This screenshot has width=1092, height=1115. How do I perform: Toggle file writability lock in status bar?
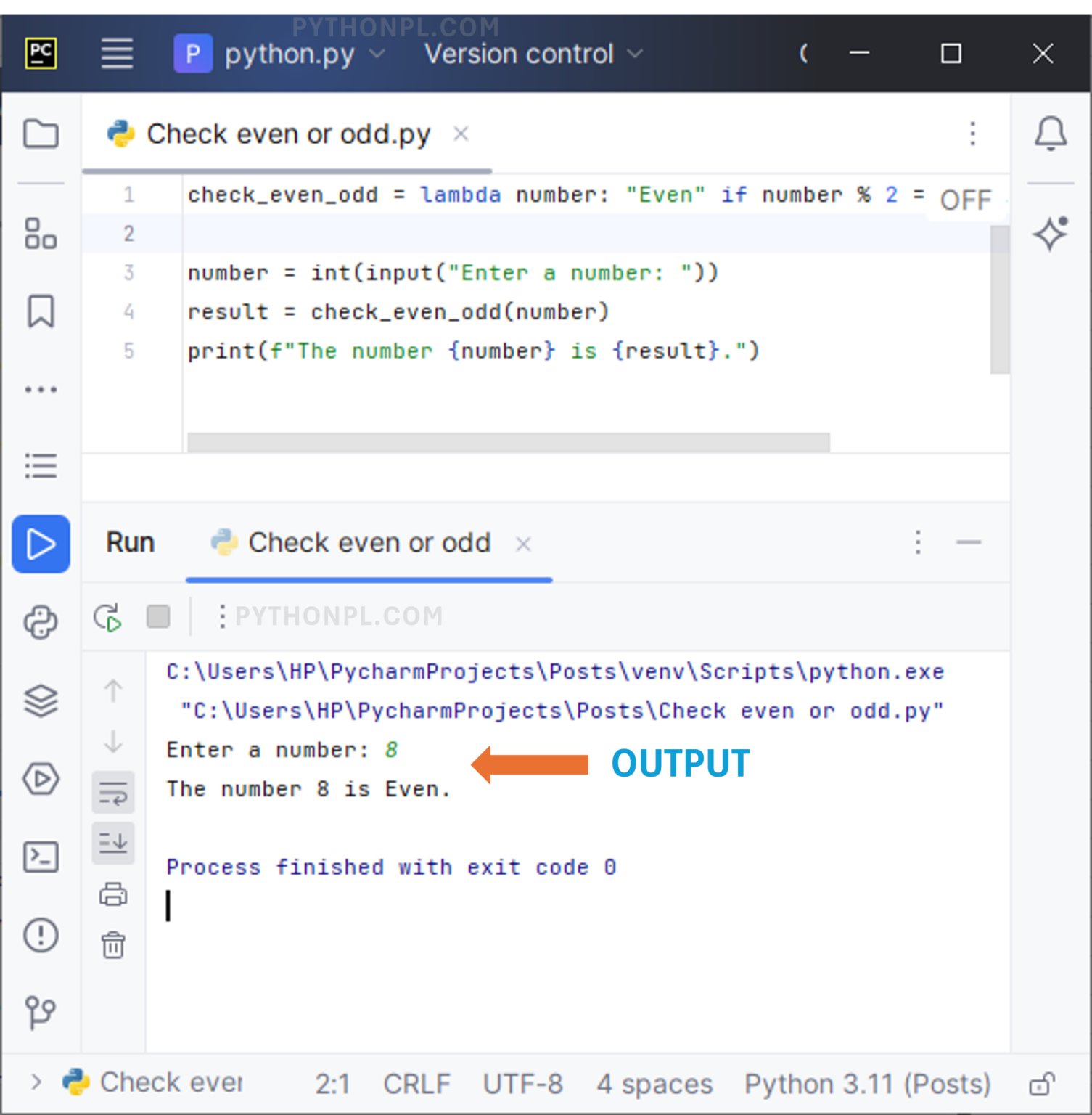coord(1046,1083)
